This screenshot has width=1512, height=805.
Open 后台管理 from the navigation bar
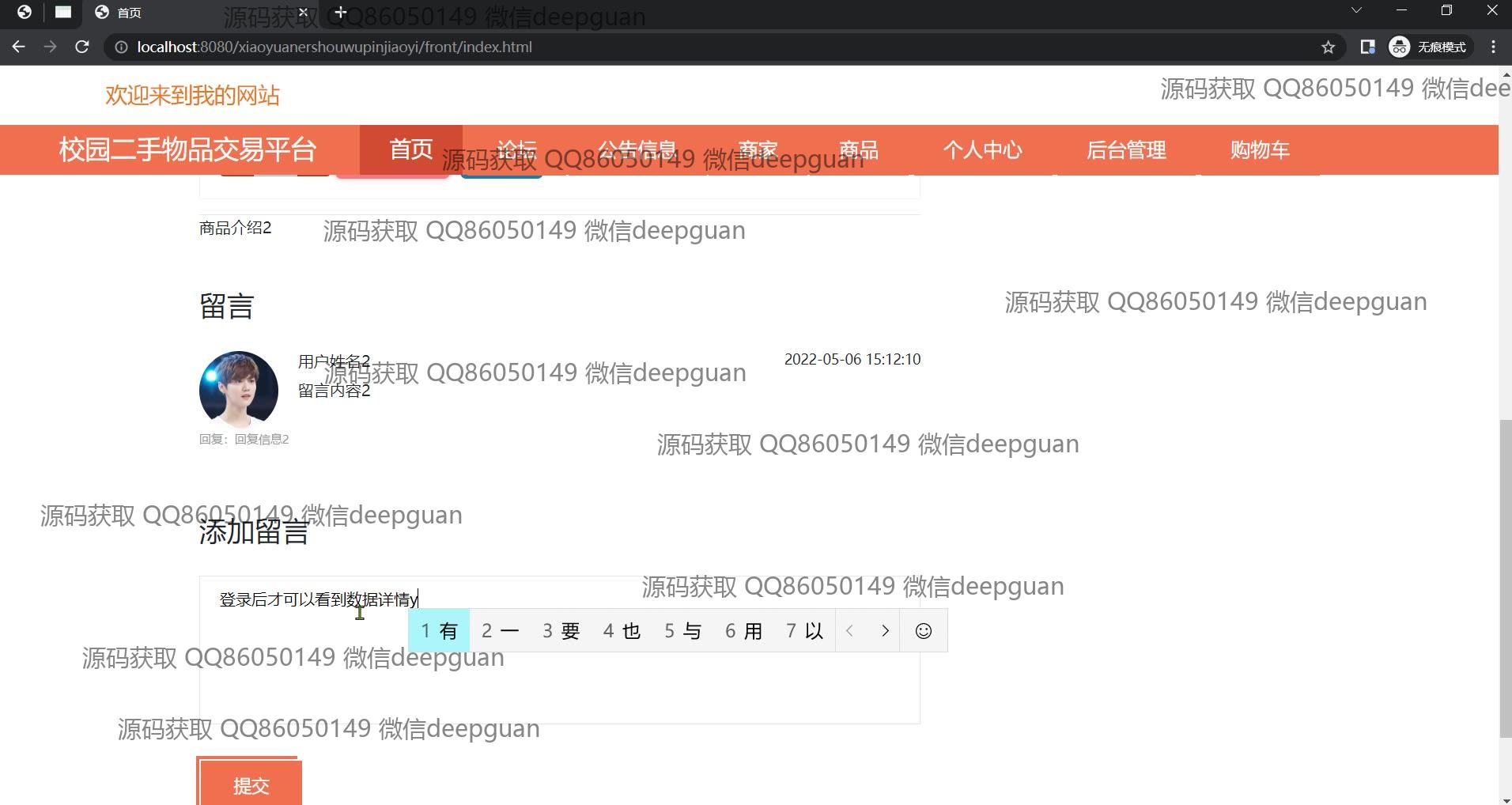click(1125, 150)
